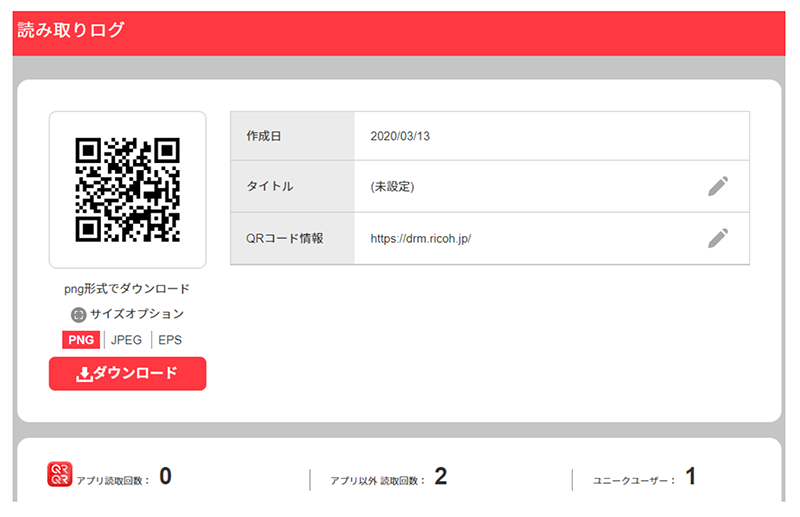Screen dimensions: 800x517
Task: Click the 作成日 date value 2020/03/13
Action: 400,135
